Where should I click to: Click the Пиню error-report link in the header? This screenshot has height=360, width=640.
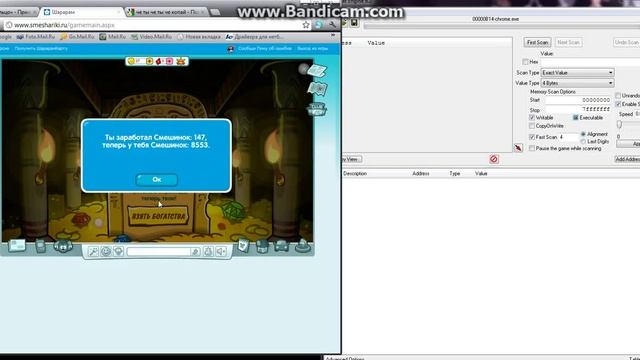pyautogui.click(x=265, y=49)
